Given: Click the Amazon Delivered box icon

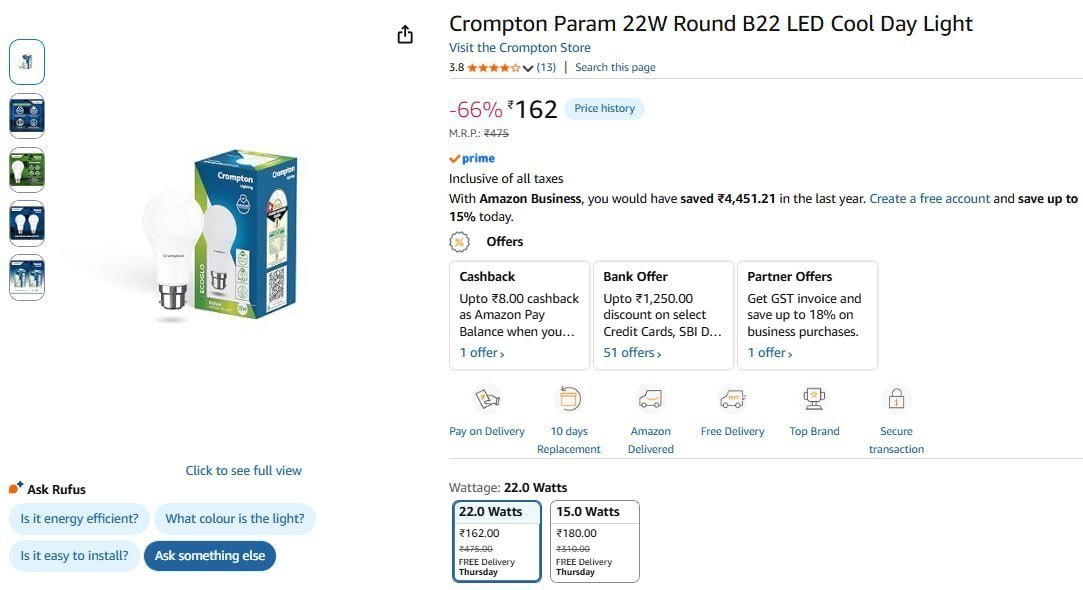Looking at the screenshot, I should (x=650, y=399).
